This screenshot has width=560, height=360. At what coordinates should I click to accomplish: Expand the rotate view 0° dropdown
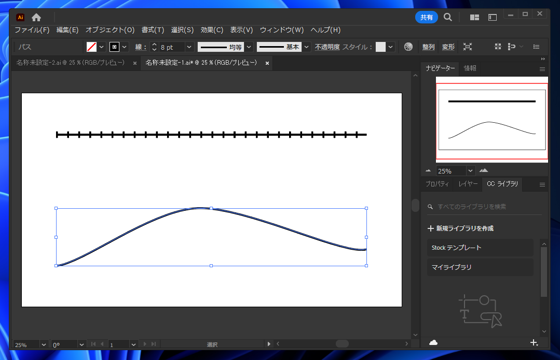pyautogui.click(x=81, y=345)
